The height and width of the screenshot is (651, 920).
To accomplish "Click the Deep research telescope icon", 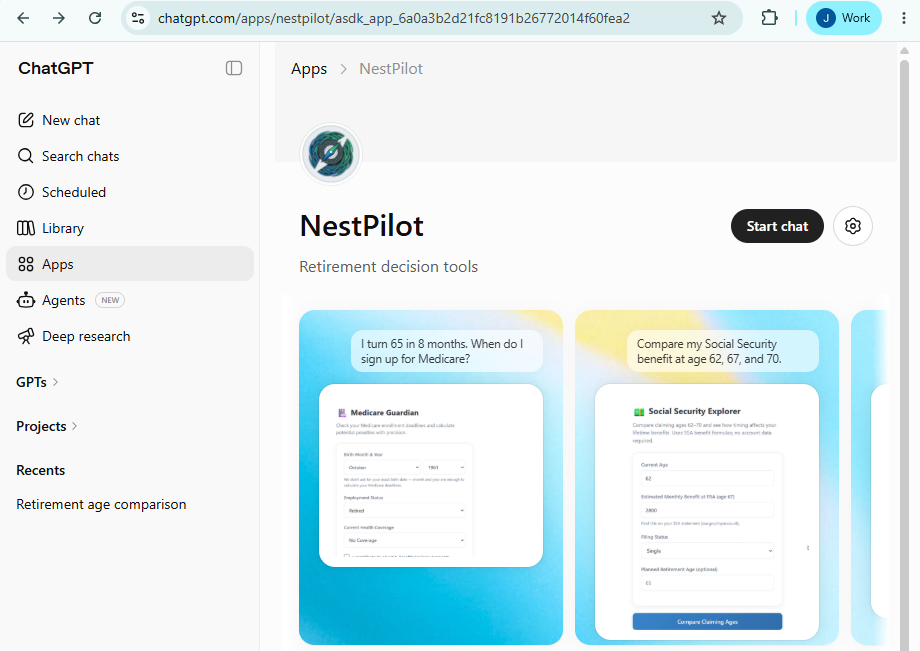I will point(26,336).
